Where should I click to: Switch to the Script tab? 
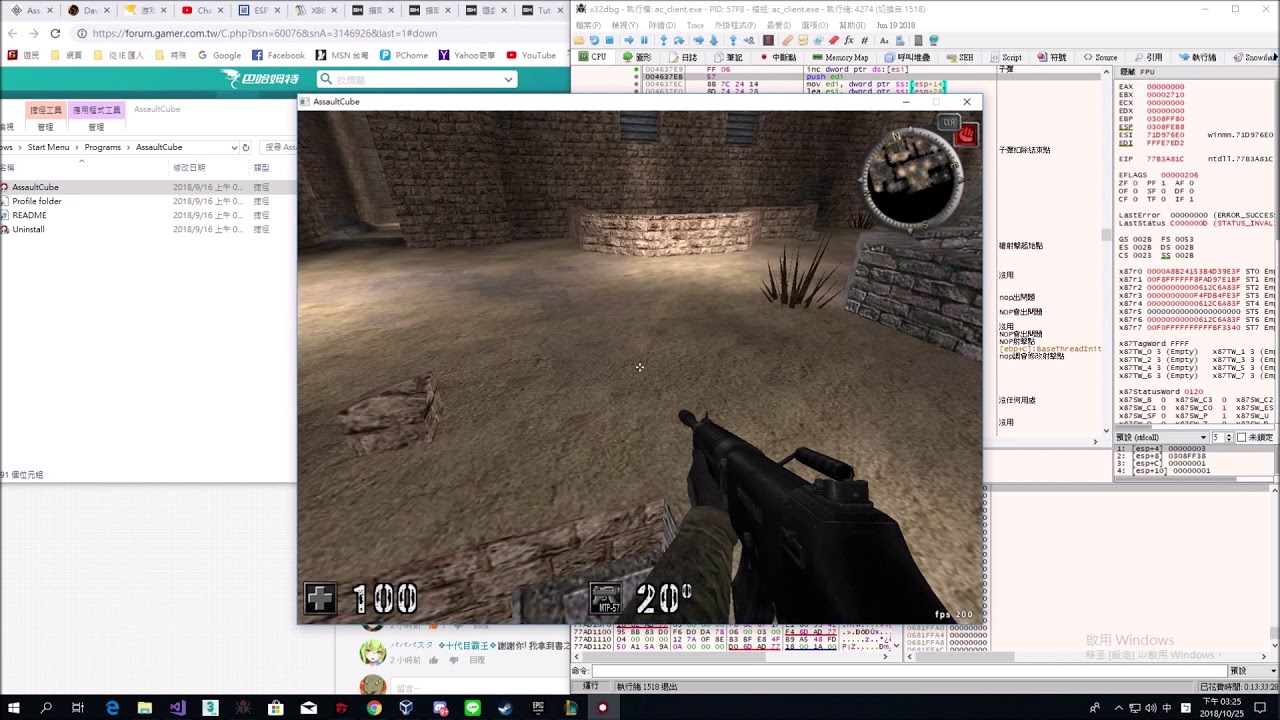pos(1006,57)
